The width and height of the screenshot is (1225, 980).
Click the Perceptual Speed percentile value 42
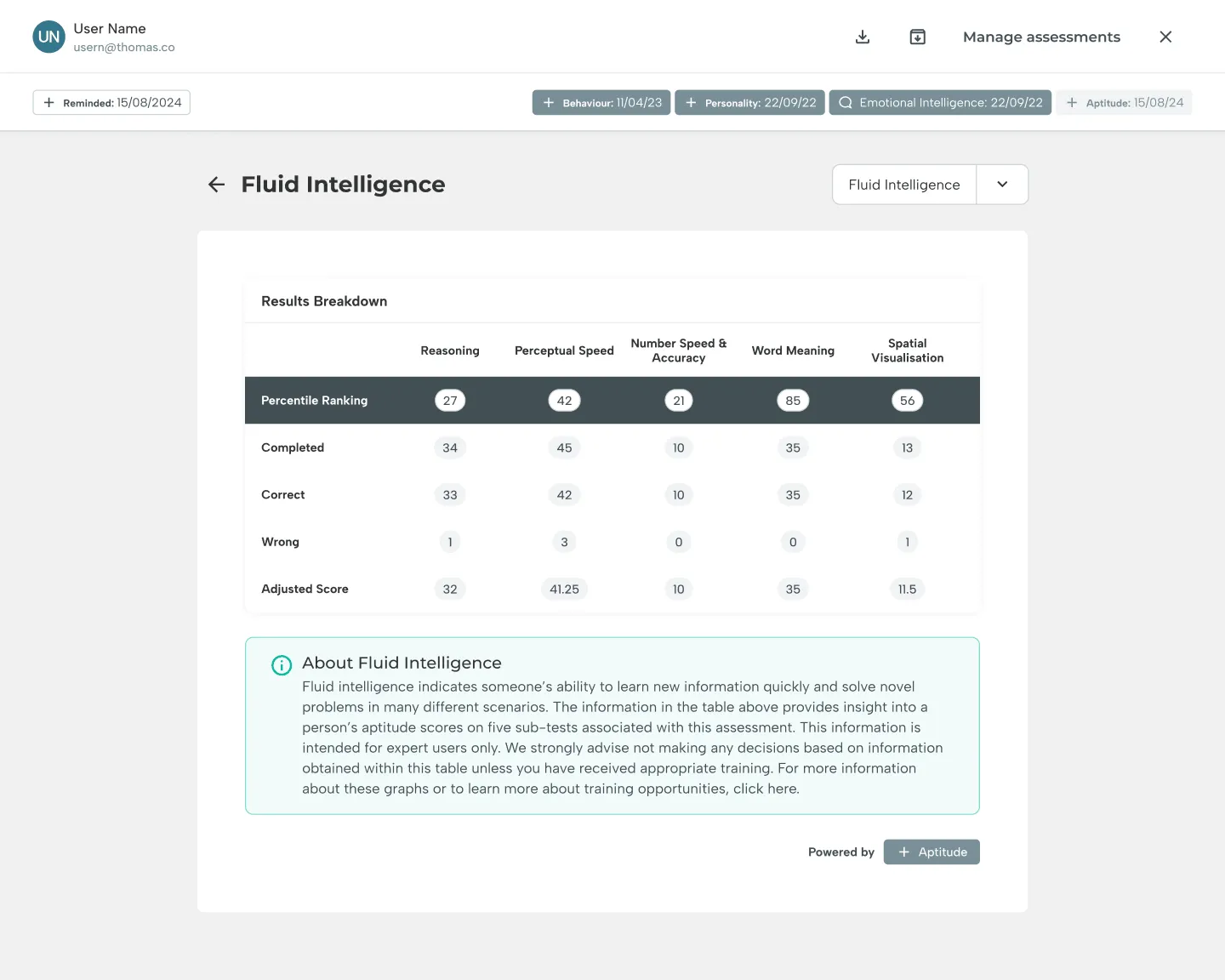564,401
